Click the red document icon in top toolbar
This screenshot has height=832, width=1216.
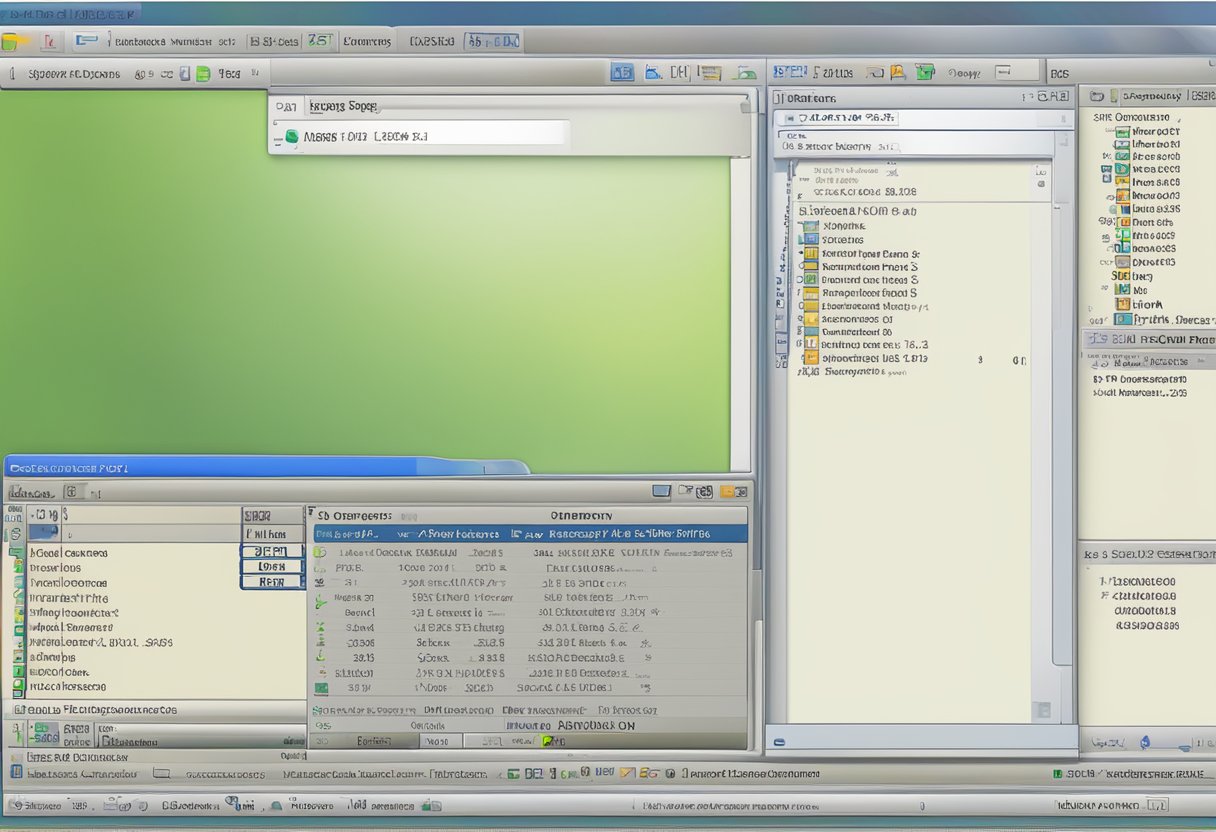pyautogui.click(x=48, y=41)
